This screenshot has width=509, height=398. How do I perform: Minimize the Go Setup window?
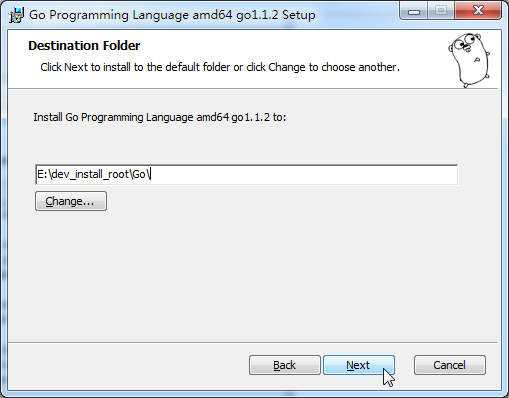click(x=414, y=11)
